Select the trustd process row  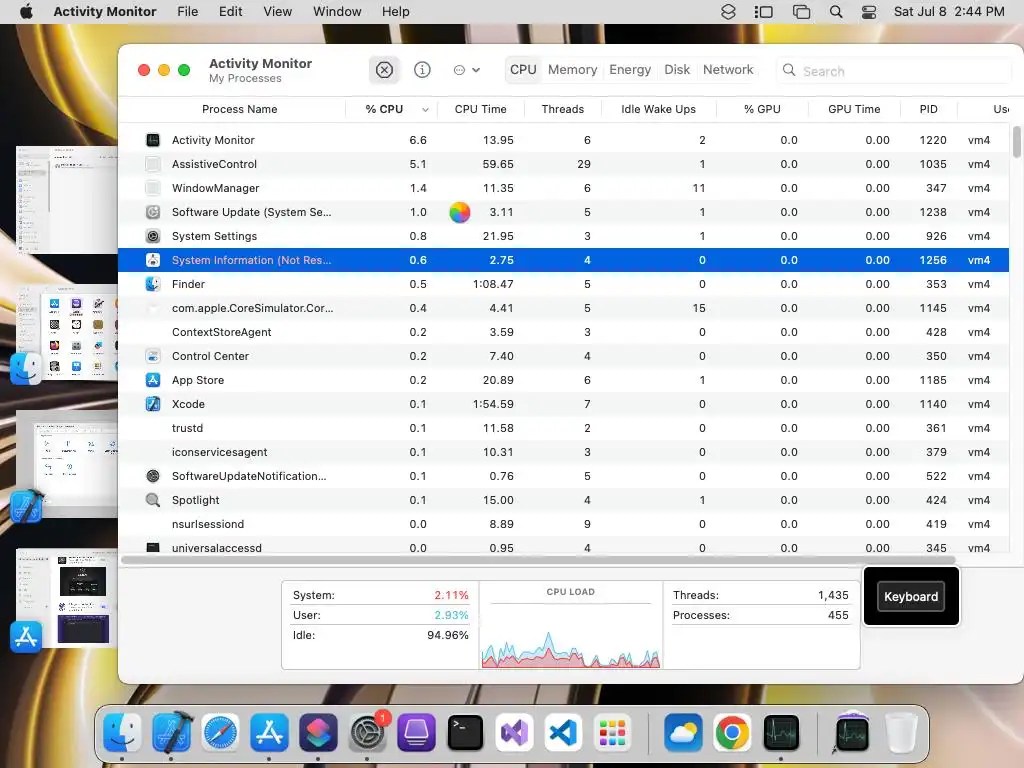pos(563,428)
